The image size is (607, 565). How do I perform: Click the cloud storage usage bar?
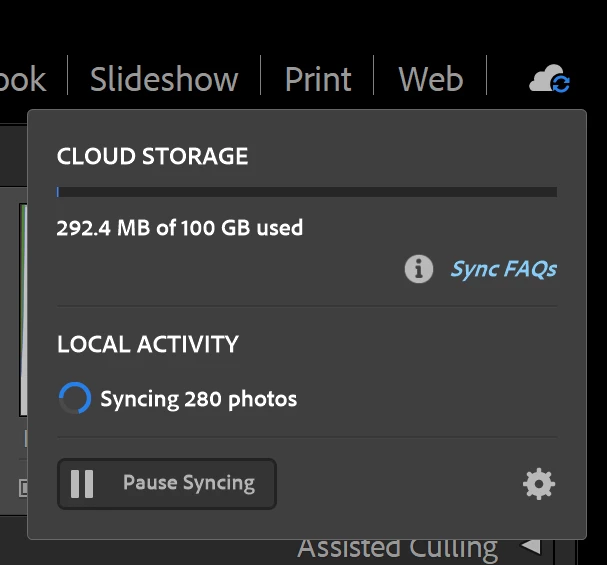[307, 192]
